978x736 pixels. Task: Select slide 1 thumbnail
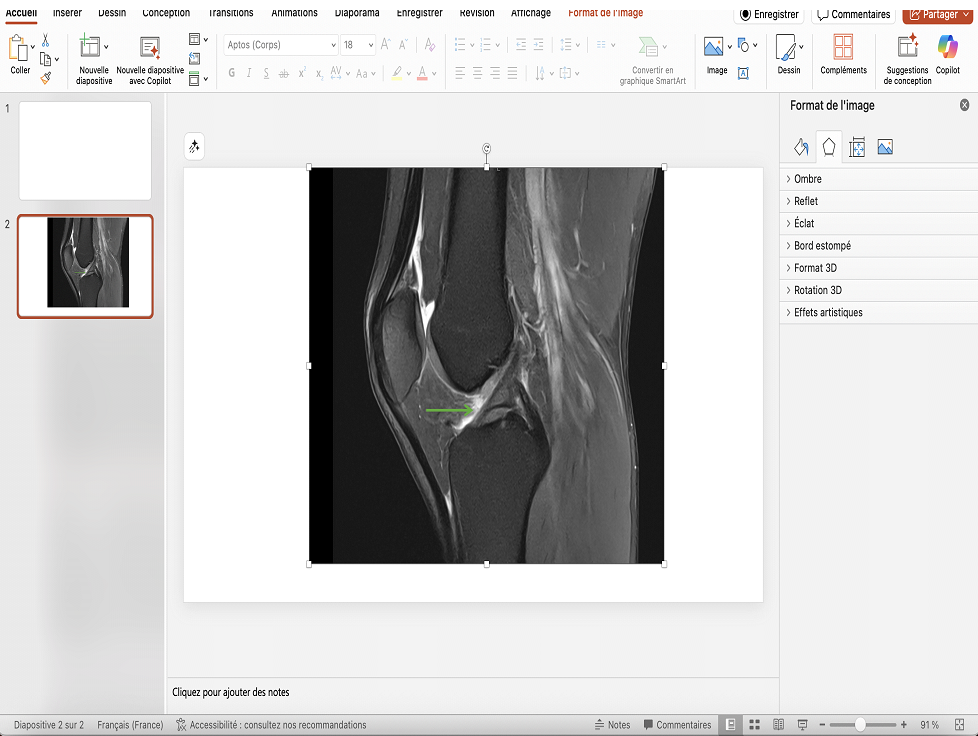click(85, 150)
